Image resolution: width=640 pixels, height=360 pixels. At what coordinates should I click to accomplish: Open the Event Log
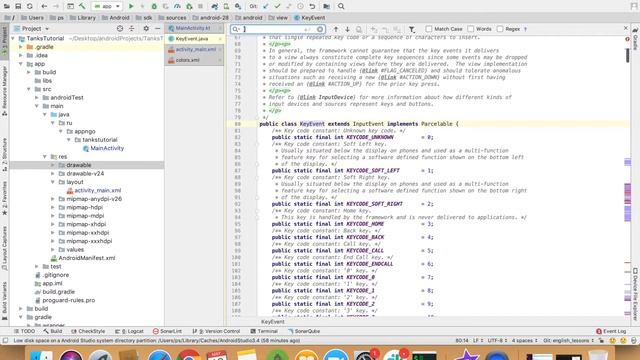(x=611, y=331)
